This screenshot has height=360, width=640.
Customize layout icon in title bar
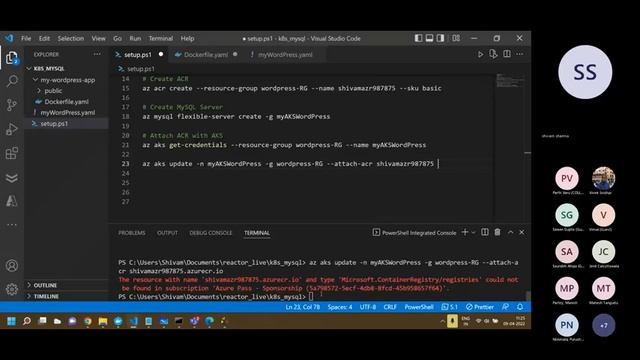coord(456,38)
